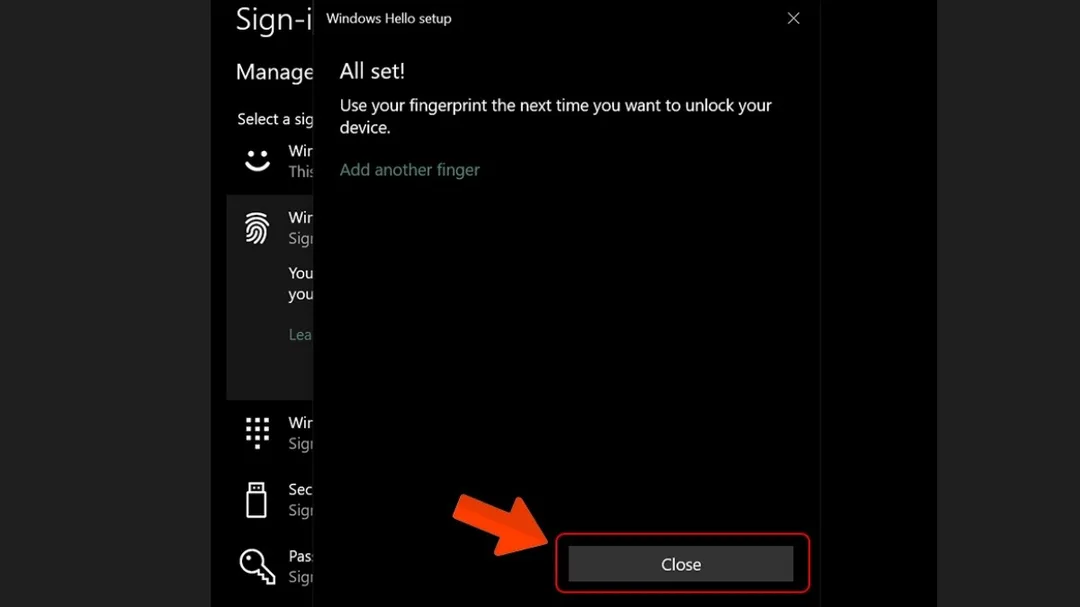Screen dimensions: 1080x607
Task: Expand the Windows Hello Face option label
Action: [300, 151]
